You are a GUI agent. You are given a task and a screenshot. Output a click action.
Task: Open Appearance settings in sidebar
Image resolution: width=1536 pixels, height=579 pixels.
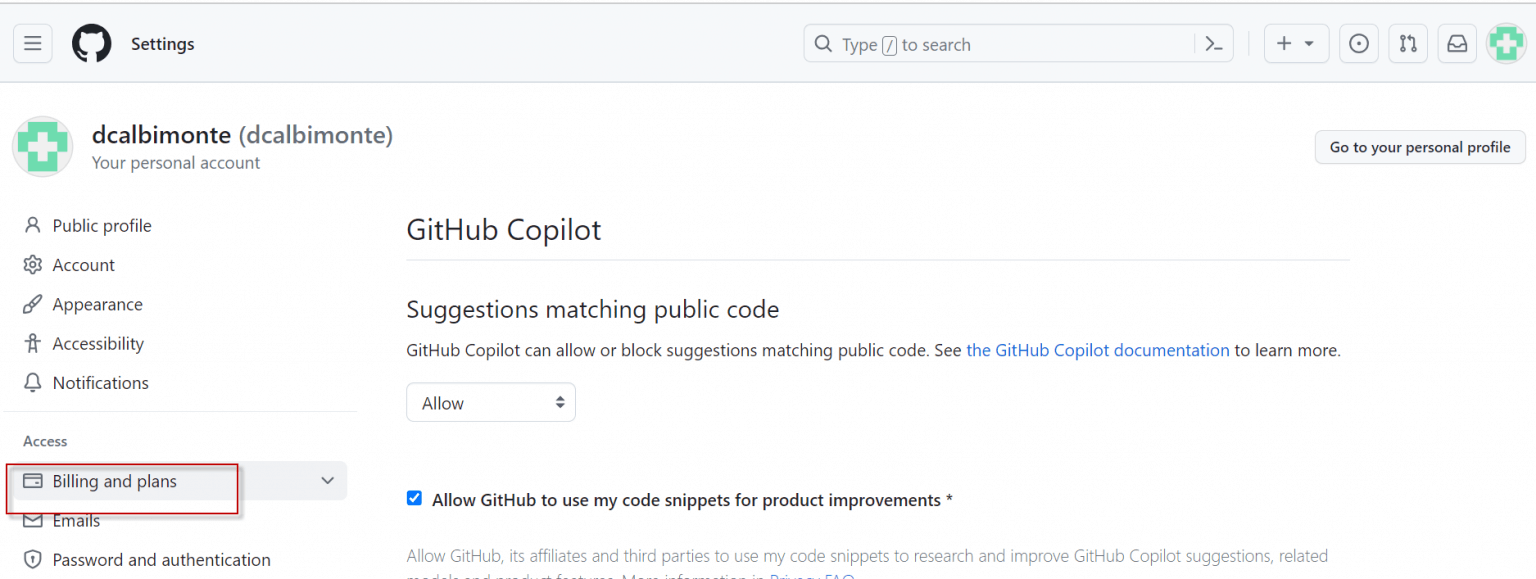coord(97,305)
